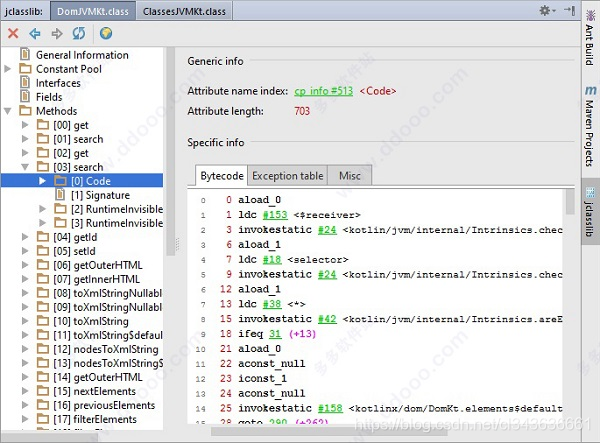This screenshot has width=600, height=443.
Task: Toggle the jclasslib side panel button
Action: point(590,211)
